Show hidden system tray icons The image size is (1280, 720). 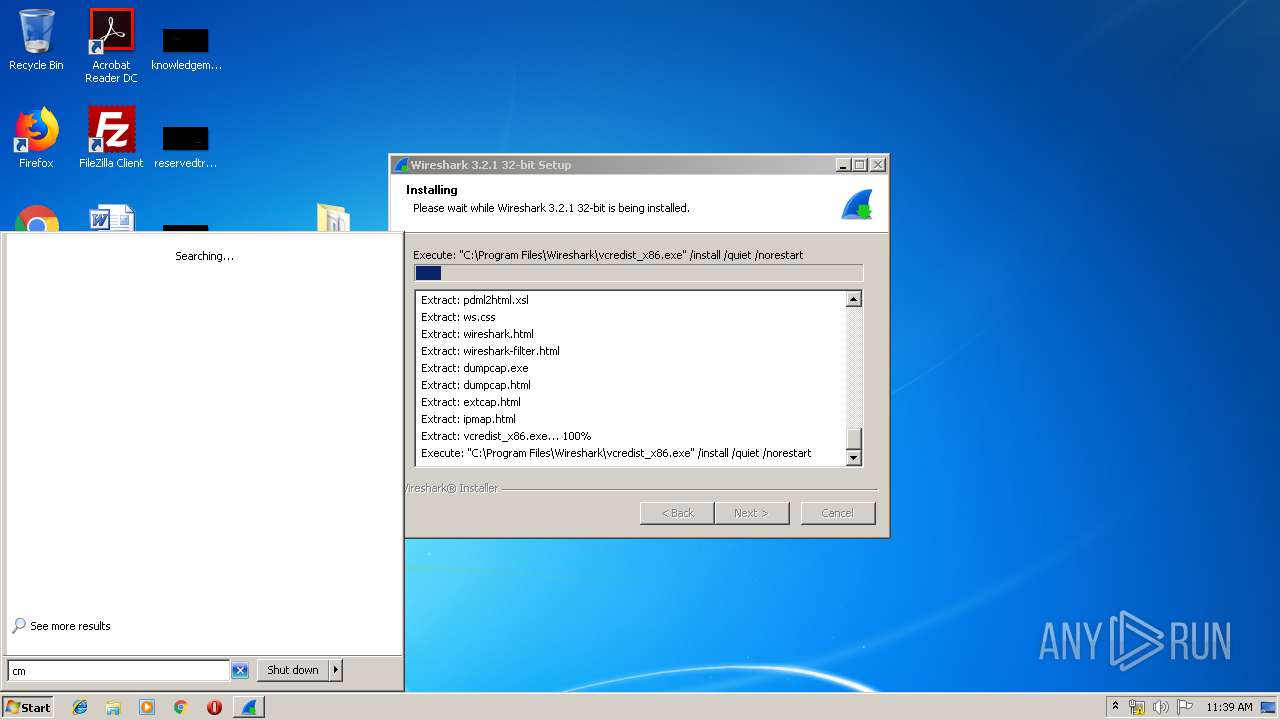pyautogui.click(x=1115, y=707)
